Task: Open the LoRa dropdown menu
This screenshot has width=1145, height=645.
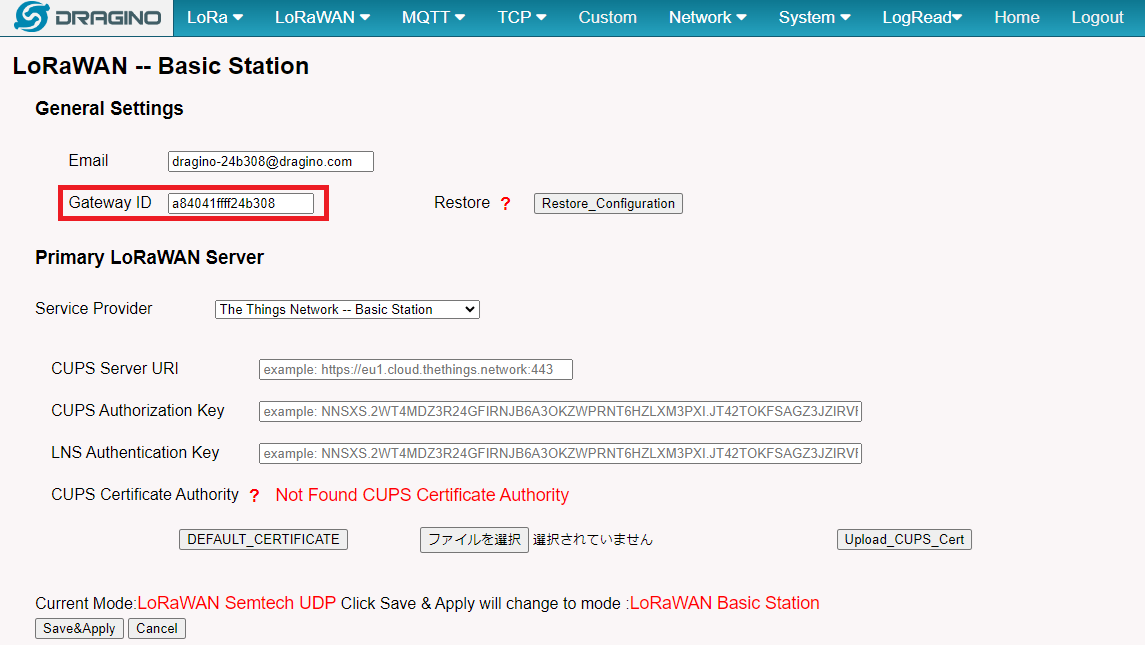Action: 215,18
